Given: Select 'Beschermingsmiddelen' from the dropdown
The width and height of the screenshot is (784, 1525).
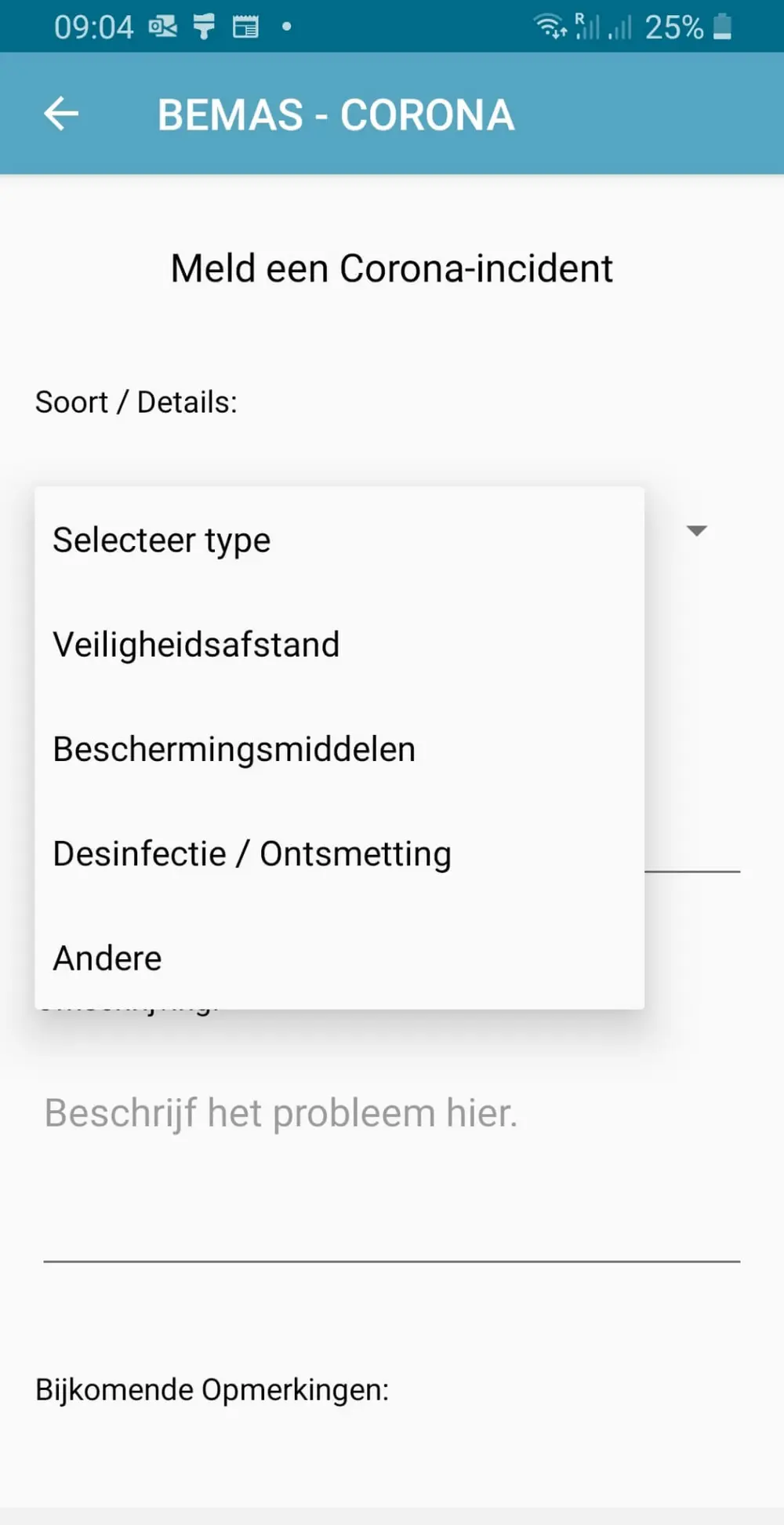Looking at the screenshot, I should click(234, 748).
